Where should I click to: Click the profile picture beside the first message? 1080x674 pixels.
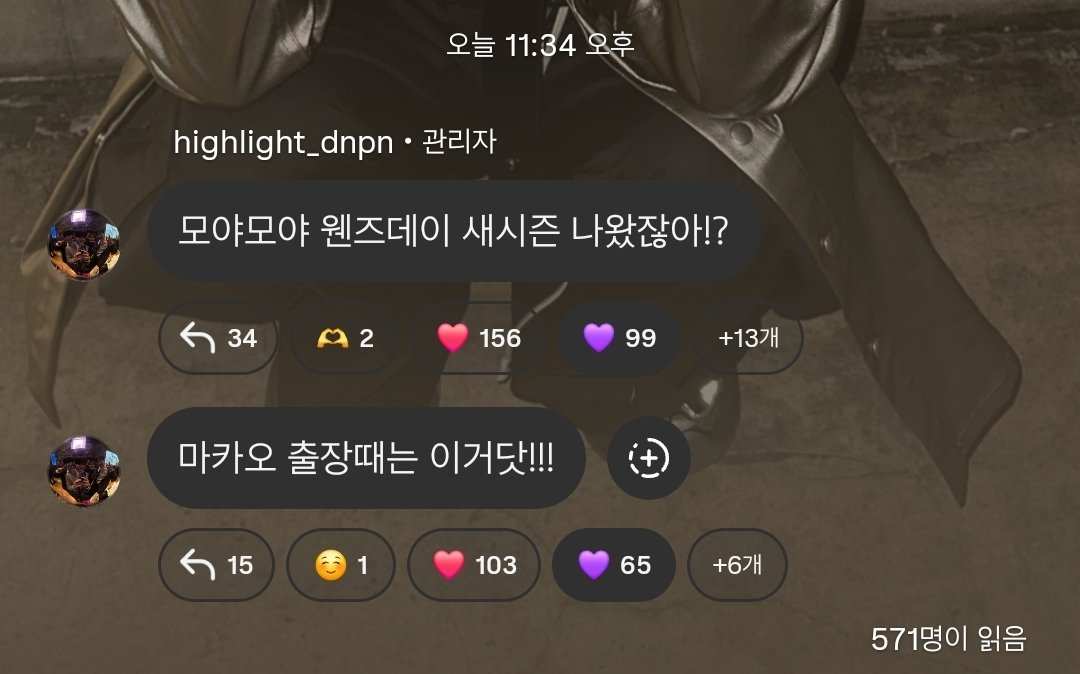[x=84, y=245]
